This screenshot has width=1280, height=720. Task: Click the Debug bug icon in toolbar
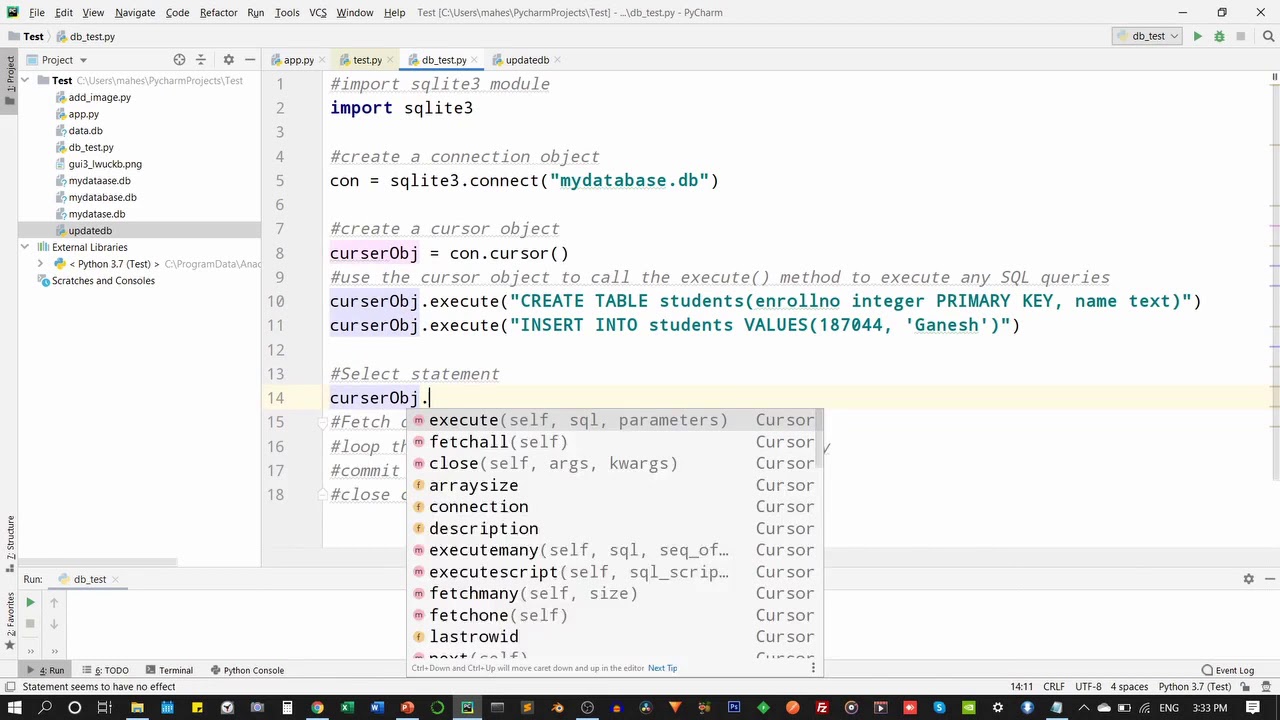[1219, 36]
